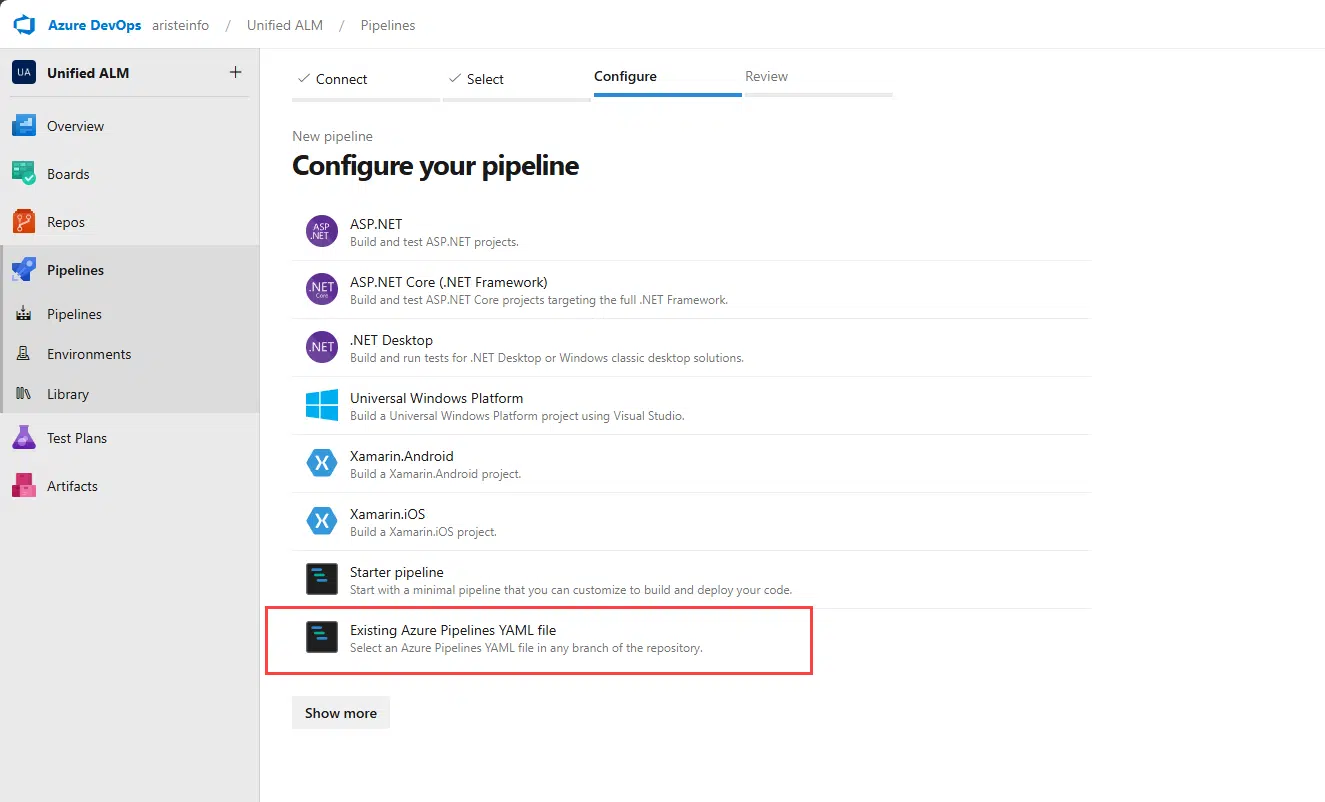
Task: Open Pipelines via the breadcrumb
Action: (x=387, y=25)
